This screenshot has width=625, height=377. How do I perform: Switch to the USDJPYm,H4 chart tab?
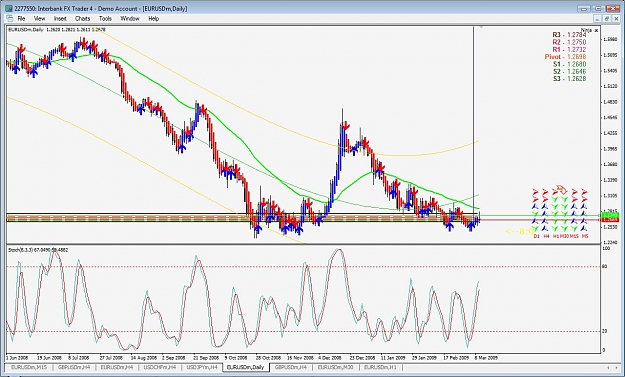[x=202, y=367]
